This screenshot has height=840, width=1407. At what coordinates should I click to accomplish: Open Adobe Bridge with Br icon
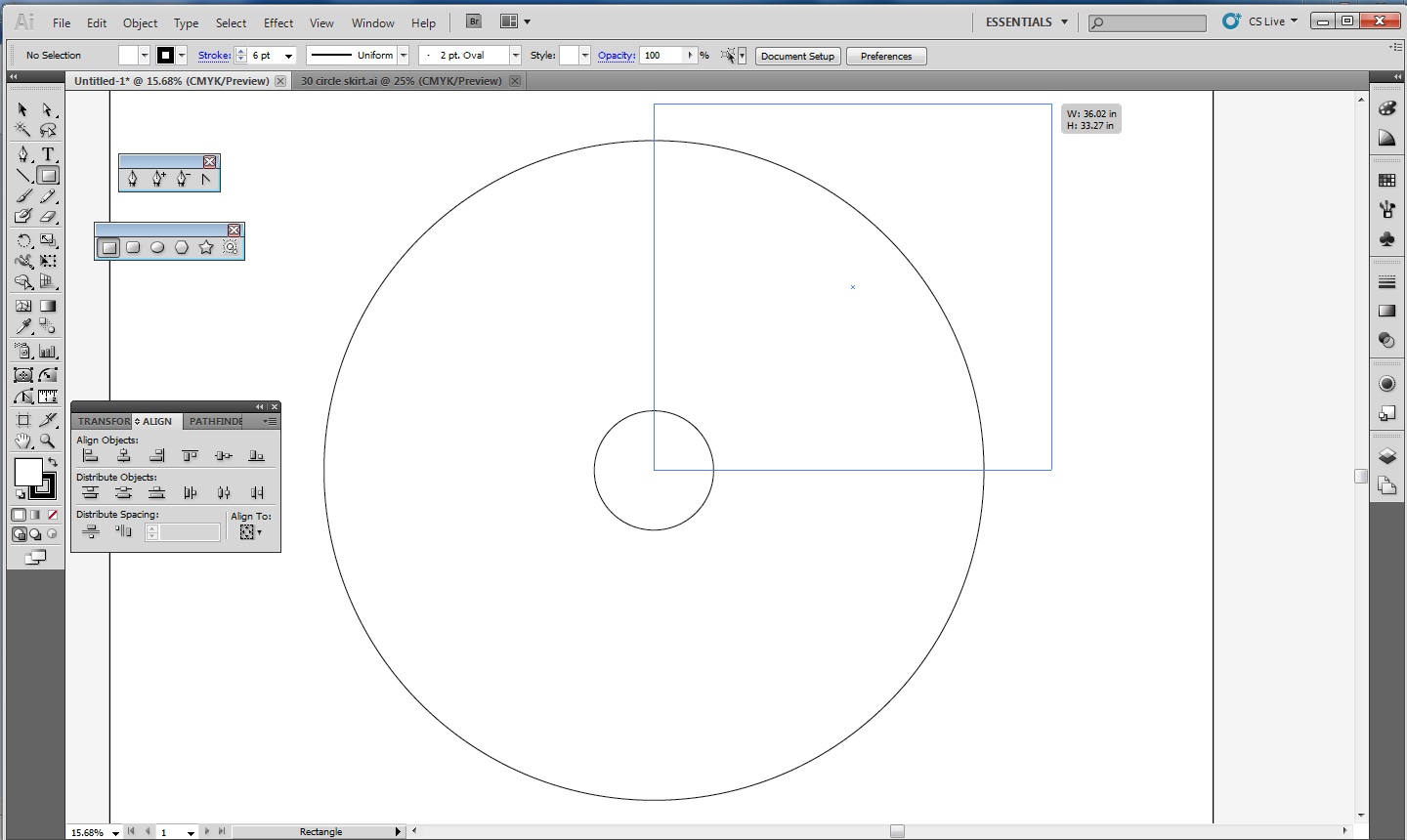[474, 21]
